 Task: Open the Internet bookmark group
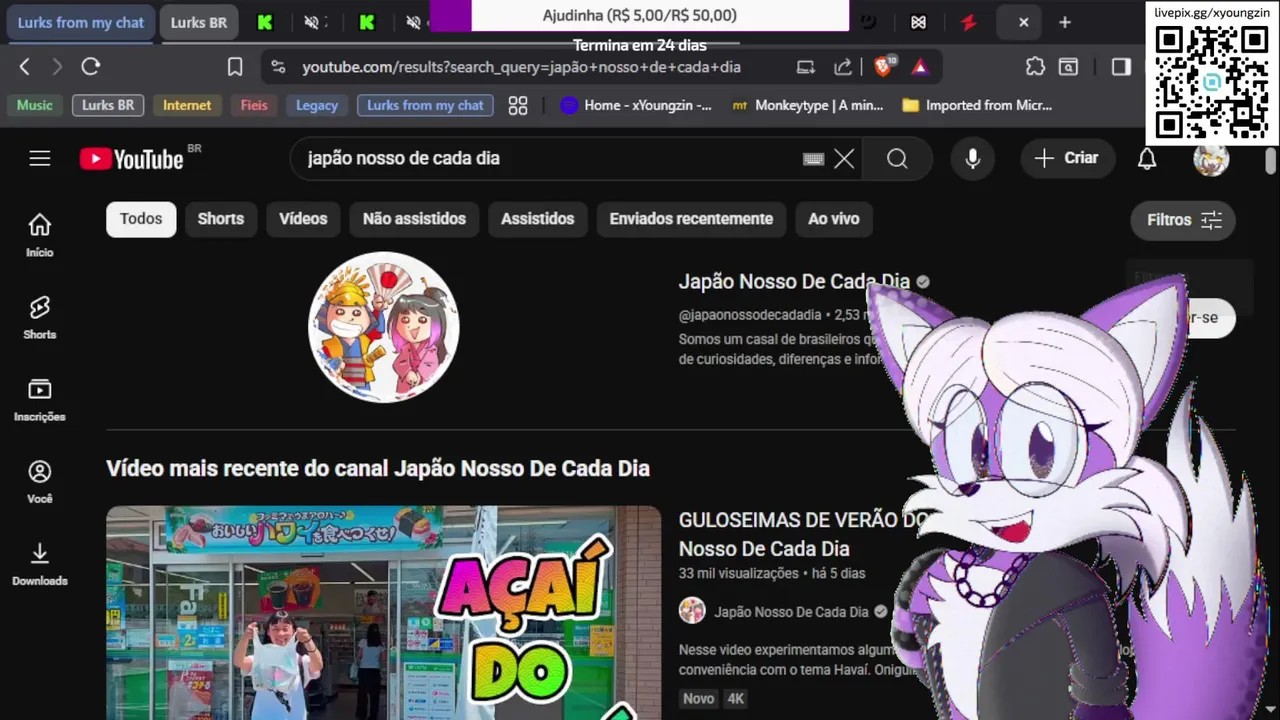click(x=187, y=105)
